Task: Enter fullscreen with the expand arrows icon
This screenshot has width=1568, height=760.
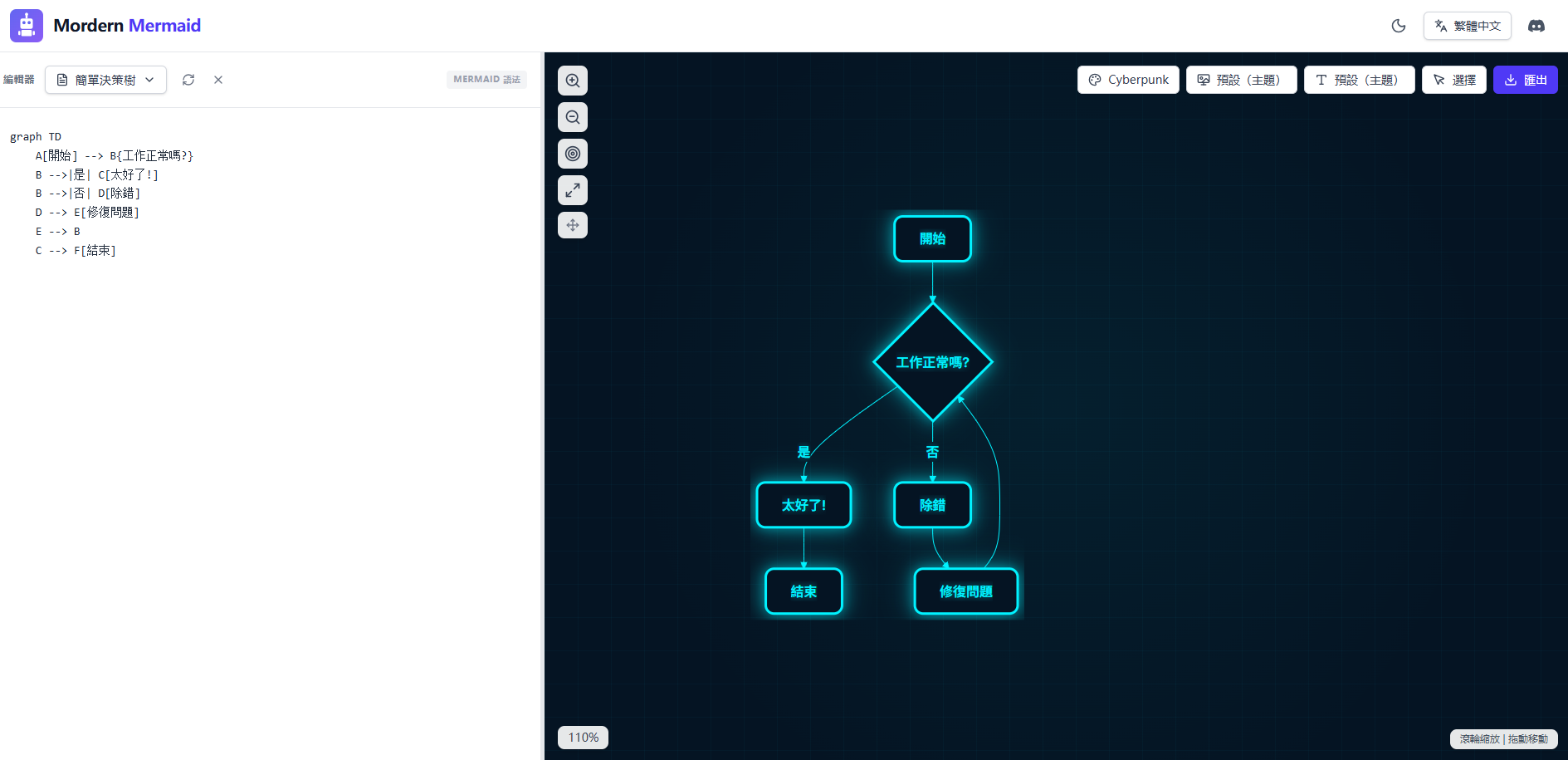Action: (x=573, y=190)
